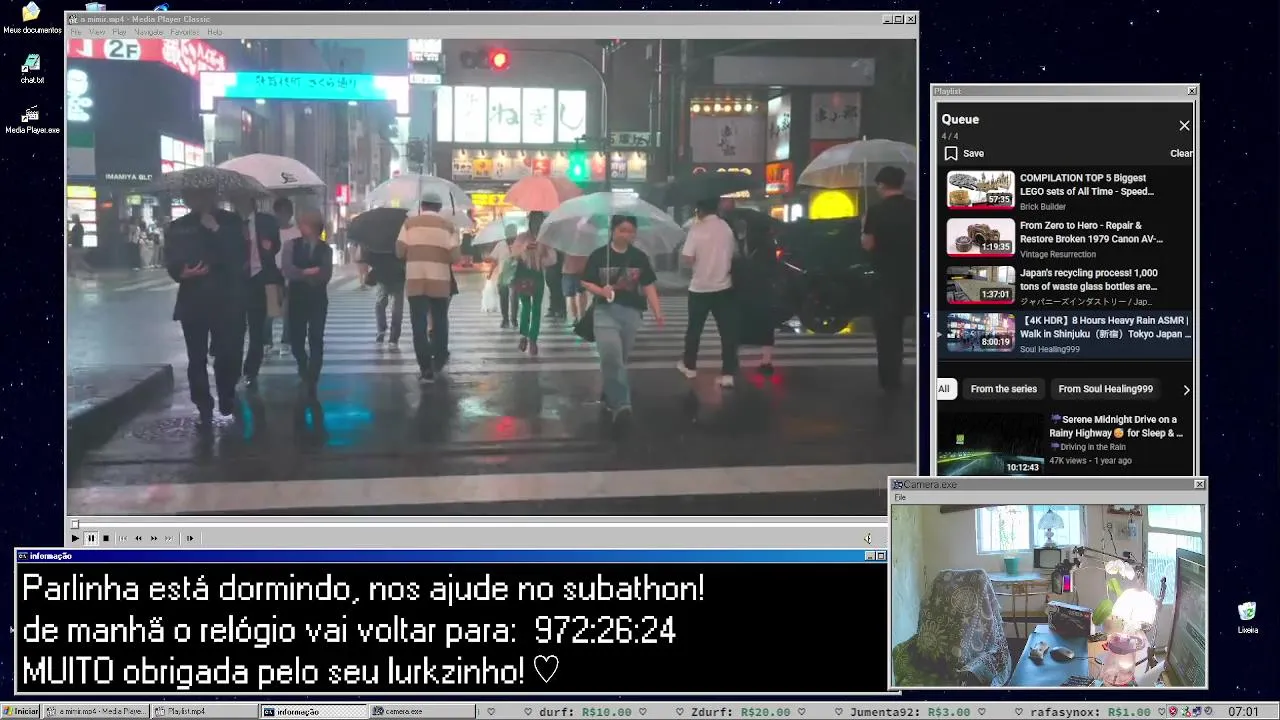Open the chat.txt desktop file icon
The width and height of the screenshot is (1280, 720).
(x=32, y=68)
